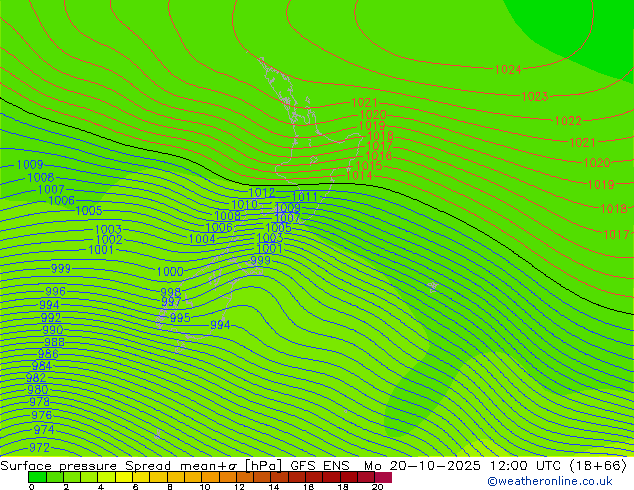
Task: Open the weatheronline.co.uk credit link
Action: [550, 481]
